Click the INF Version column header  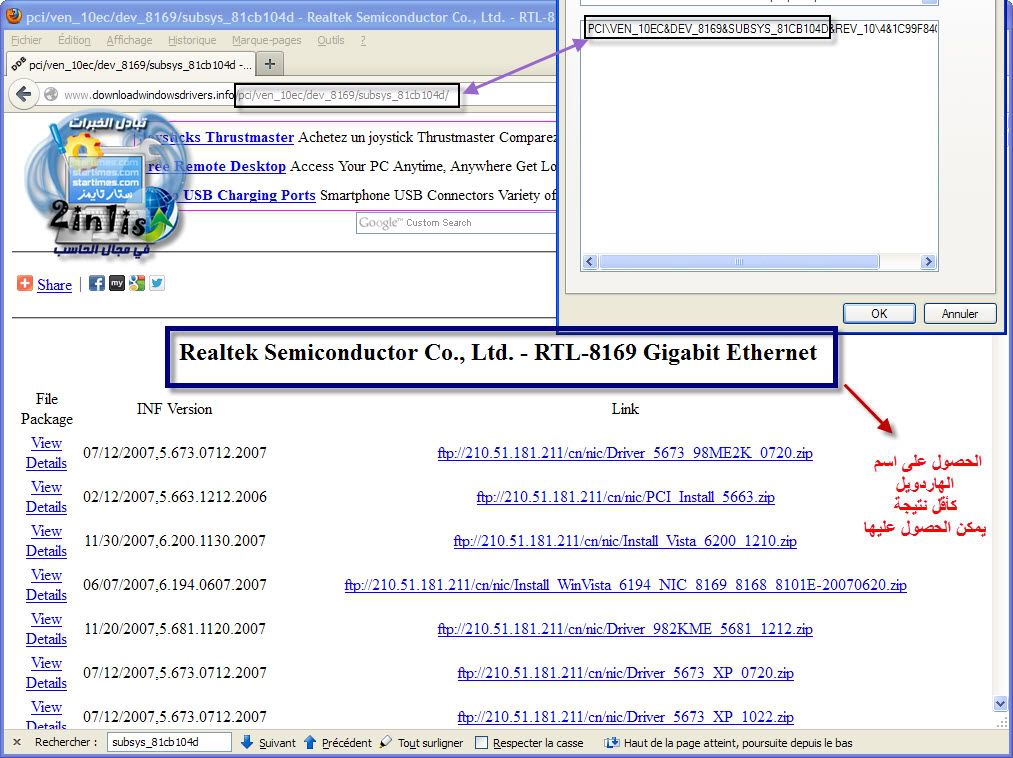[x=174, y=409]
